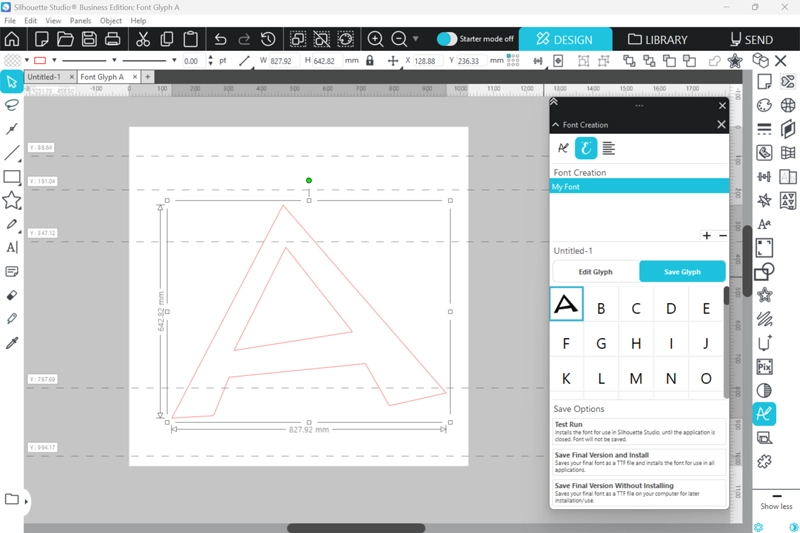Select the letter M glyph cell
Image resolution: width=800 pixels, height=533 pixels.
pyautogui.click(x=636, y=379)
